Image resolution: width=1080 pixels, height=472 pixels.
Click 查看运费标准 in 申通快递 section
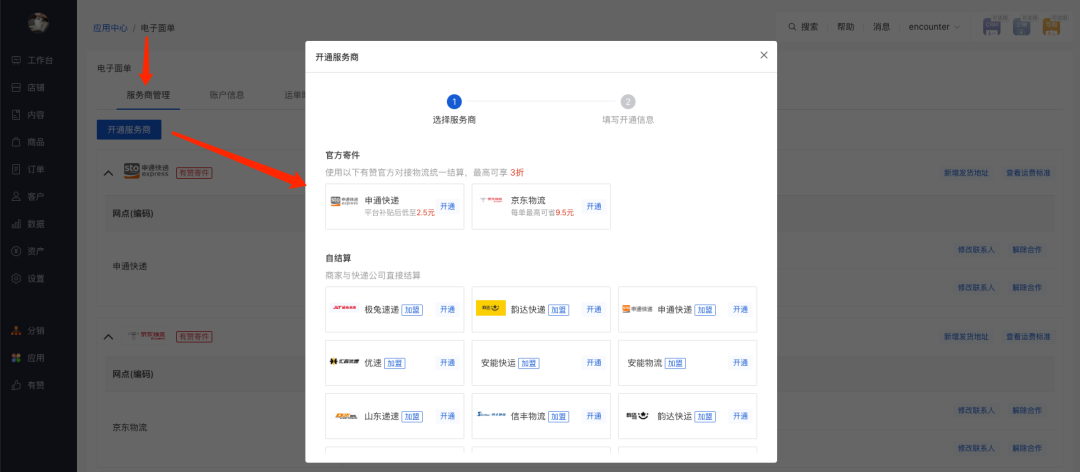tap(1028, 173)
